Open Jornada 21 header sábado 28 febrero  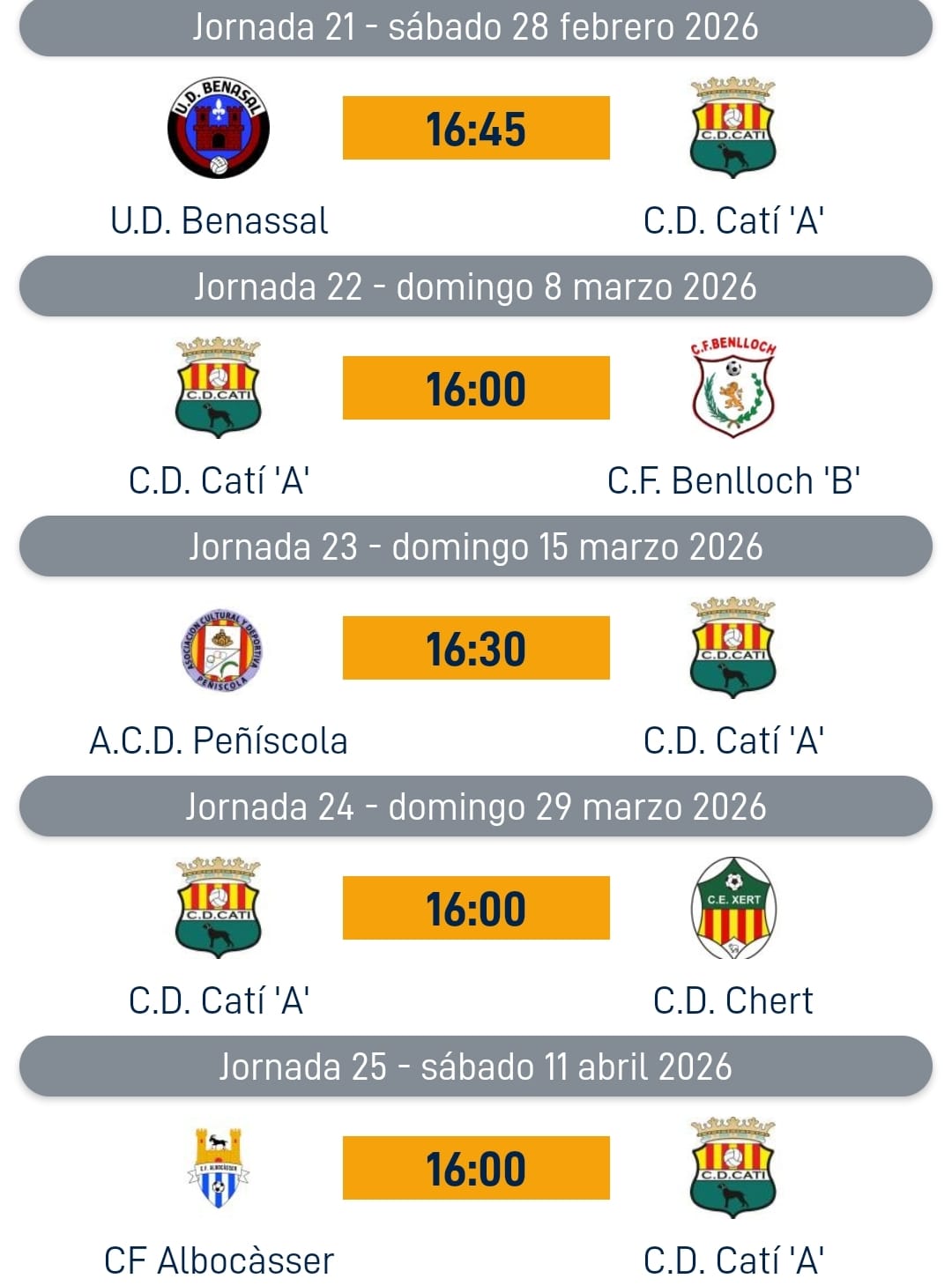[476, 26]
